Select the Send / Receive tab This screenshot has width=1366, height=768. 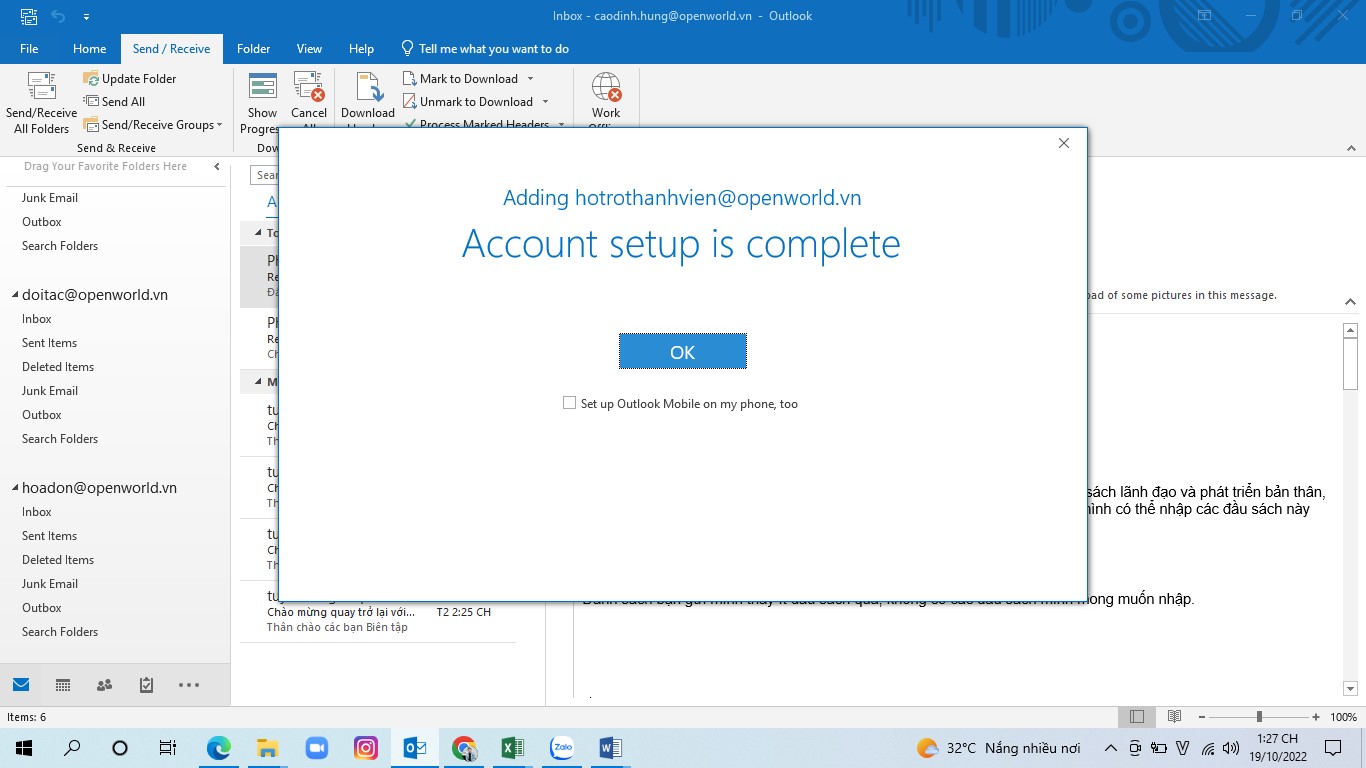[x=171, y=48]
